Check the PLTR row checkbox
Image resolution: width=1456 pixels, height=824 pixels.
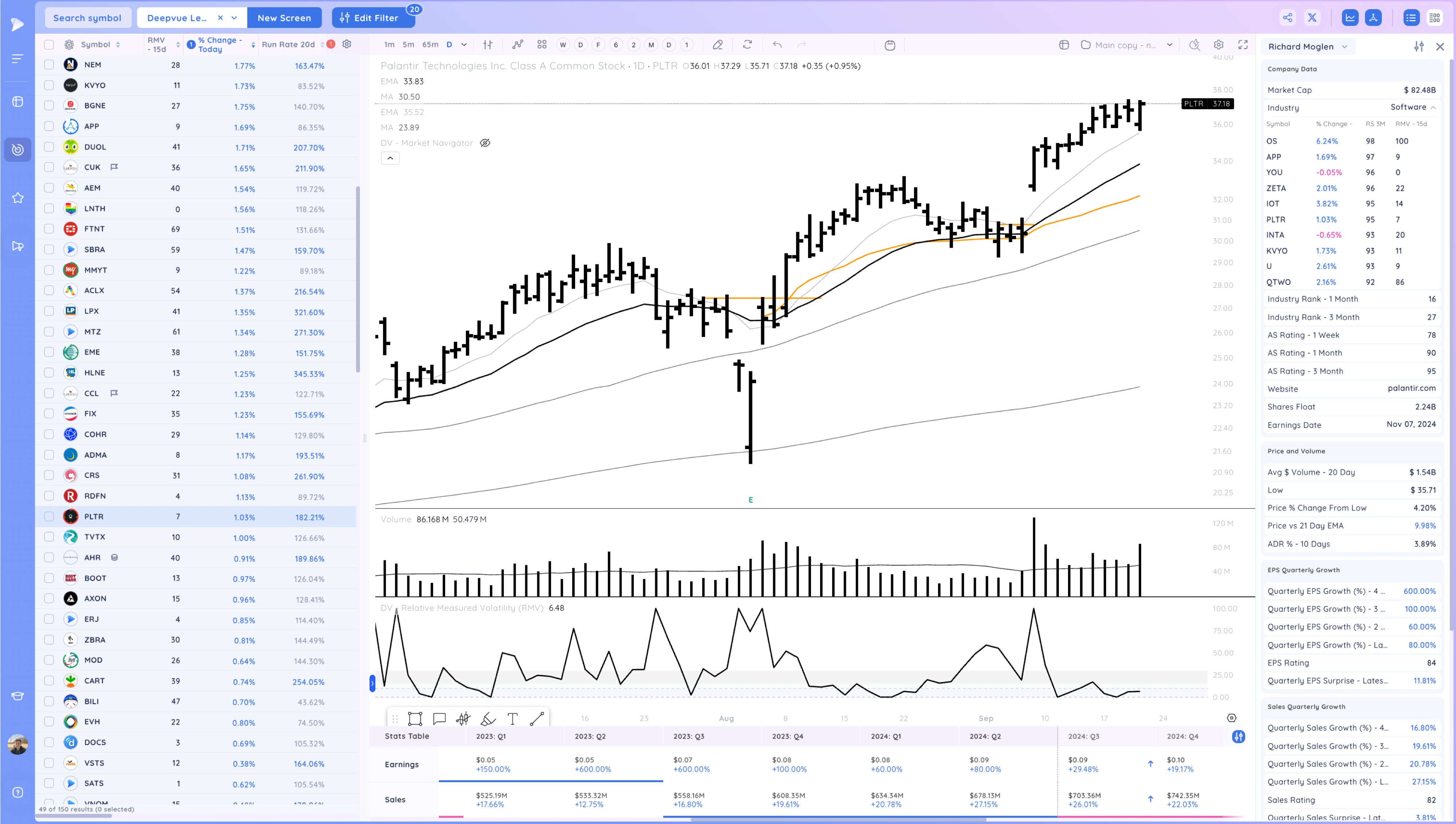pyautogui.click(x=49, y=517)
